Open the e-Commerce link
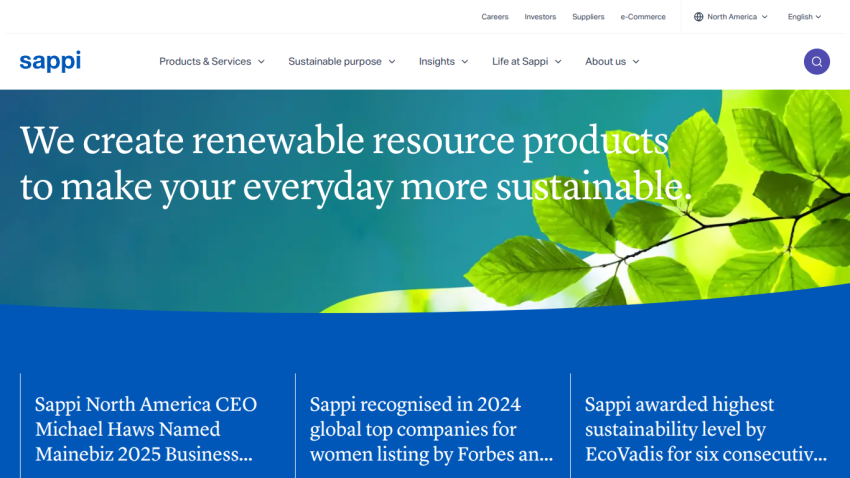Screen dimensions: 850x478 (x=643, y=17)
